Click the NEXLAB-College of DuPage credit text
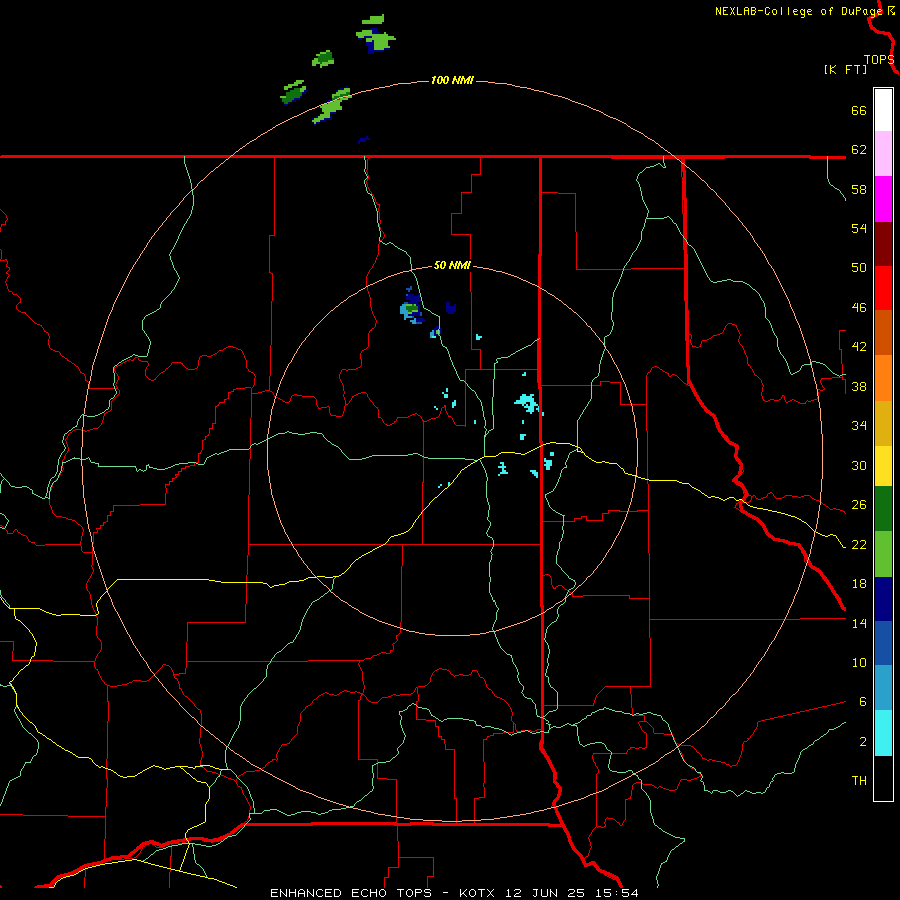 (798, 11)
